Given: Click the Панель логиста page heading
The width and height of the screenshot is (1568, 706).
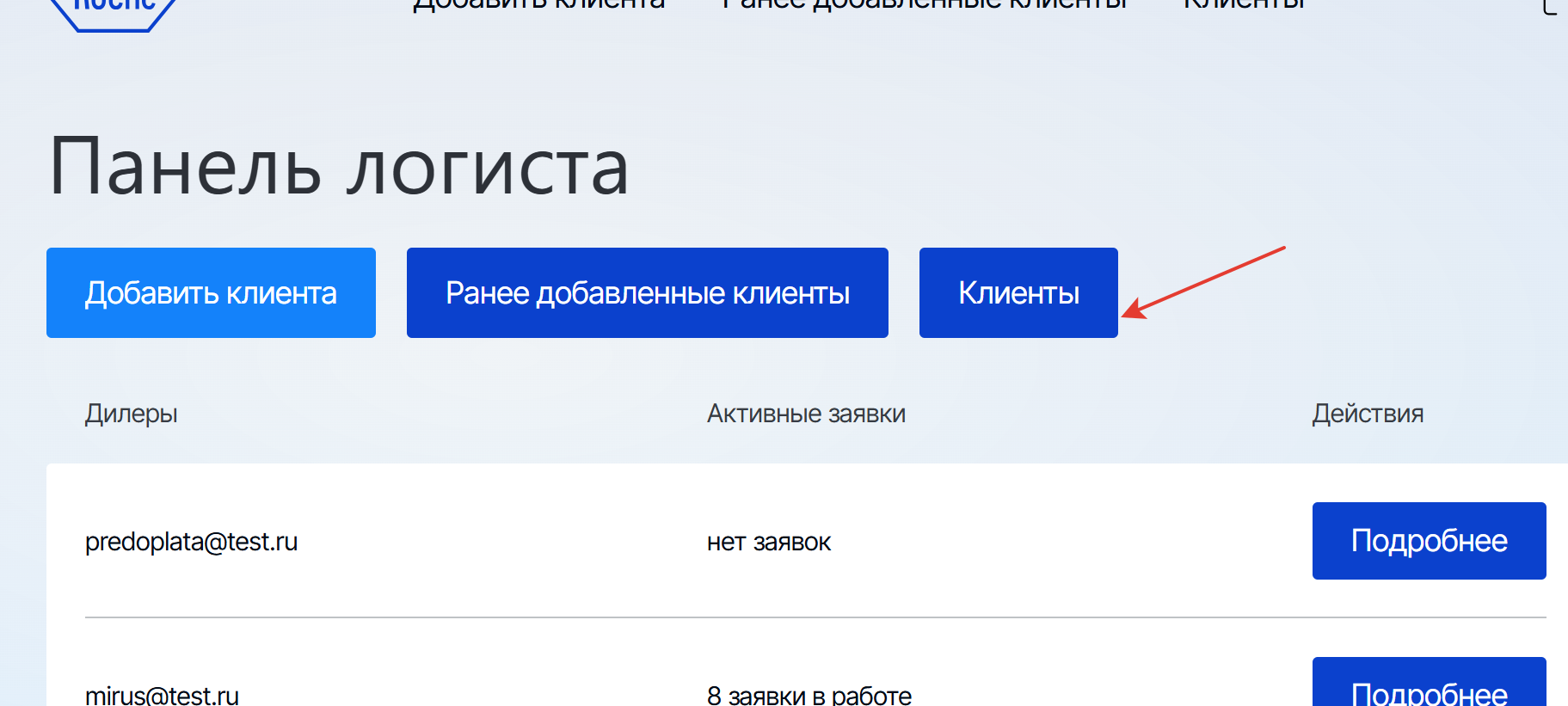Looking at the screenshot, I should pyautogui.click(x=339, y=168).
